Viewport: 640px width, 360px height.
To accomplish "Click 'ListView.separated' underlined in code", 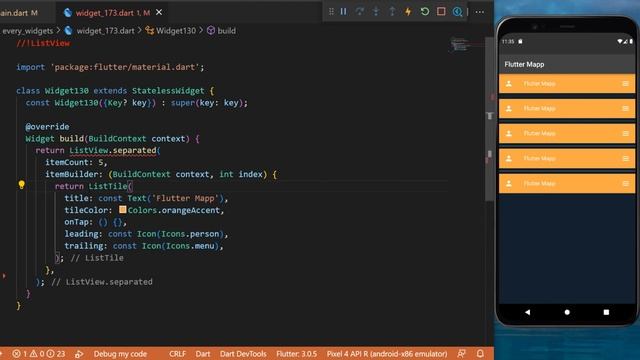I will [113, 150].
